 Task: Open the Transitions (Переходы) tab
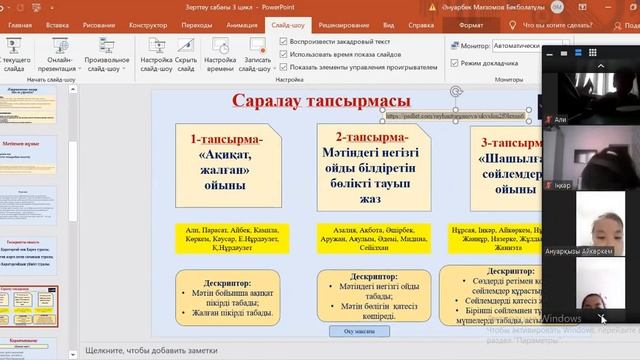197,25
